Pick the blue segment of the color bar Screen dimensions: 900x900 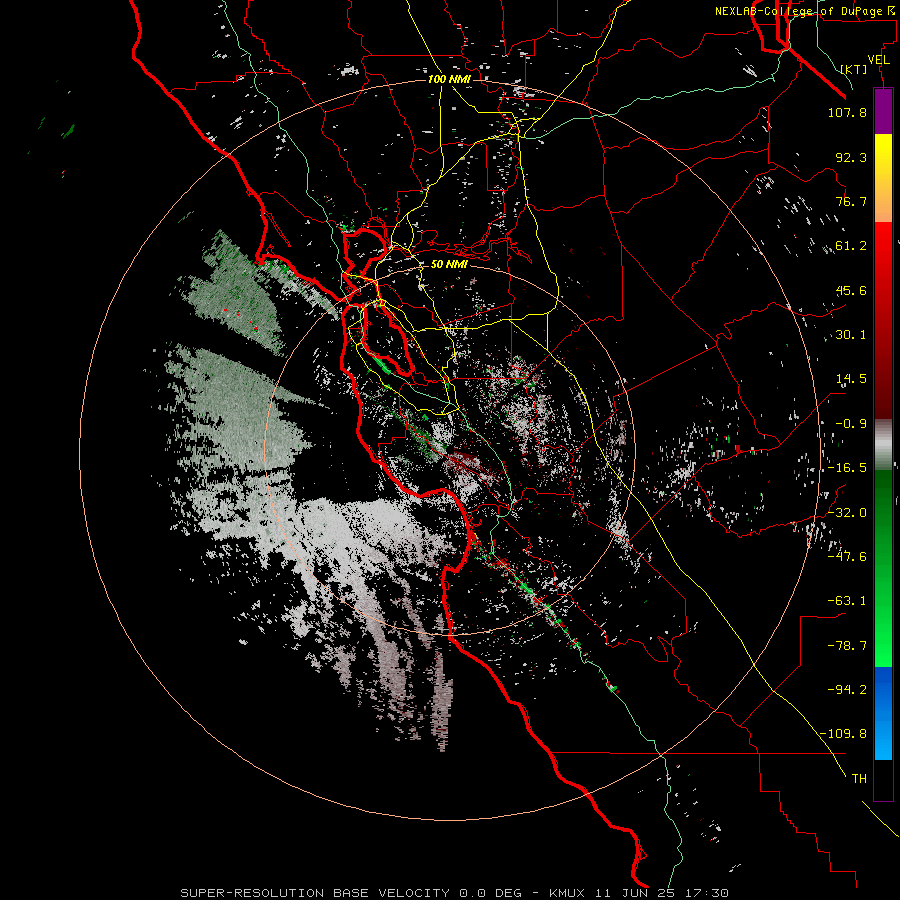883,713
